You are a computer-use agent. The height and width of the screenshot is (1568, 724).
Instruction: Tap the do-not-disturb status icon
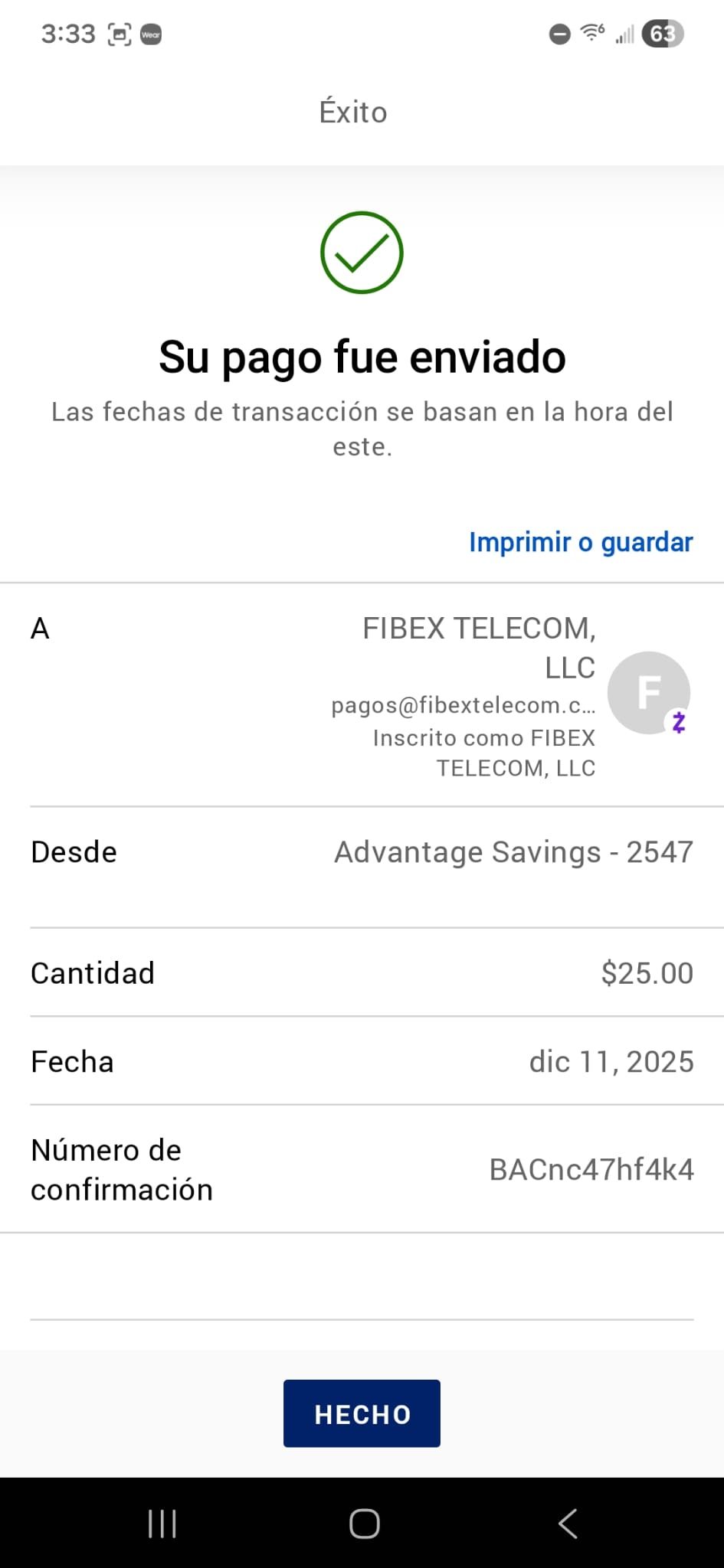(x=560, y=34)
